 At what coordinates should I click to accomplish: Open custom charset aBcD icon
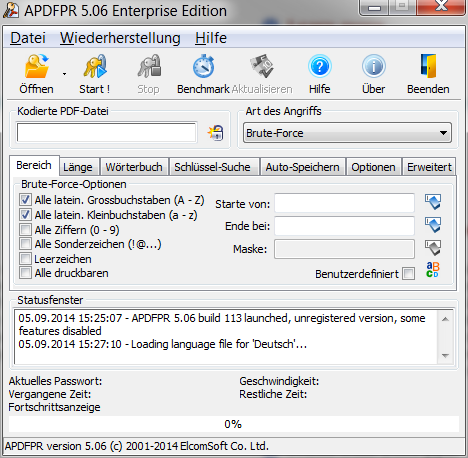(x=433, y=270)
